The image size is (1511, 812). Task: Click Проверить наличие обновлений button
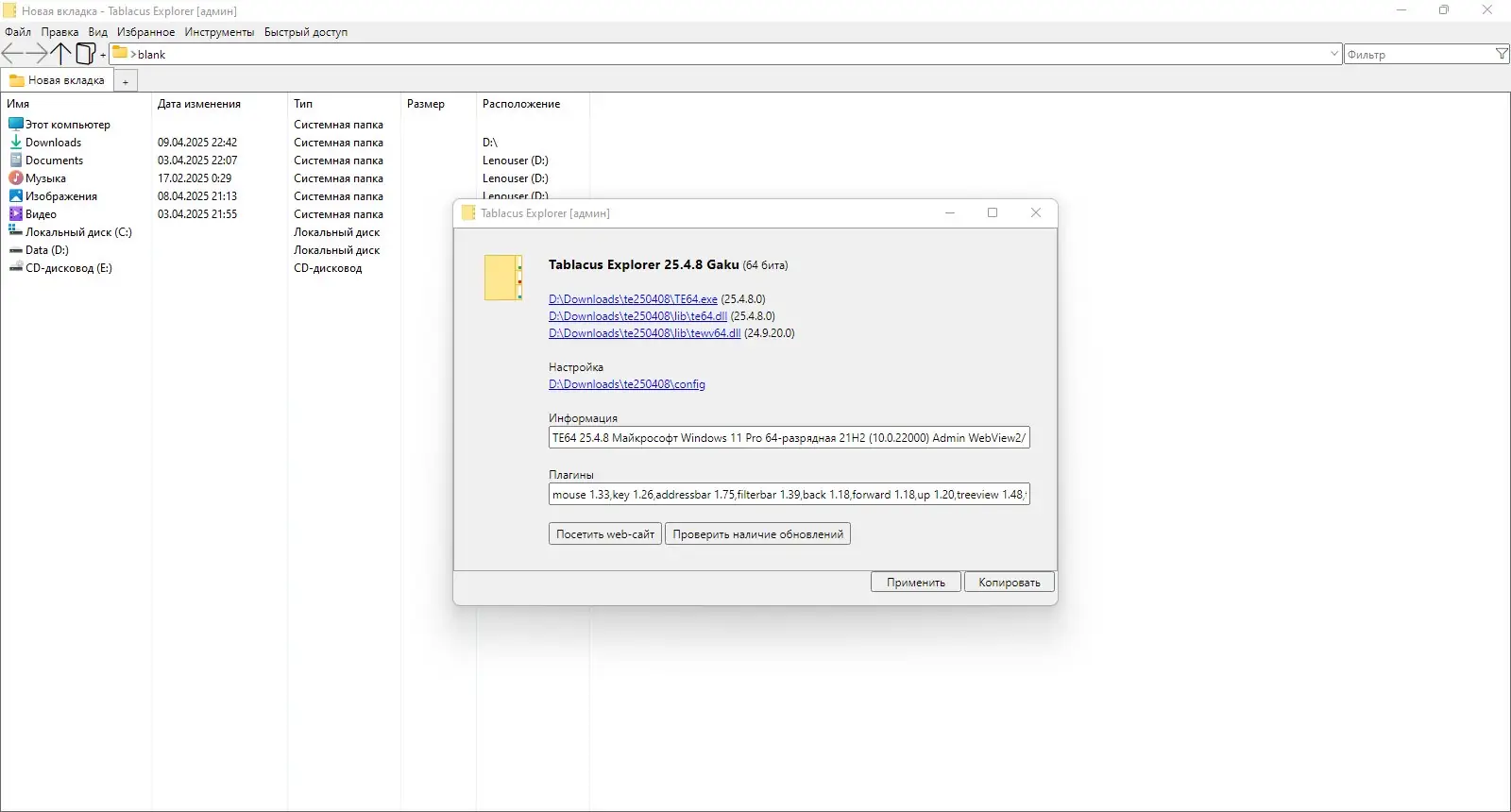[758, 533]
